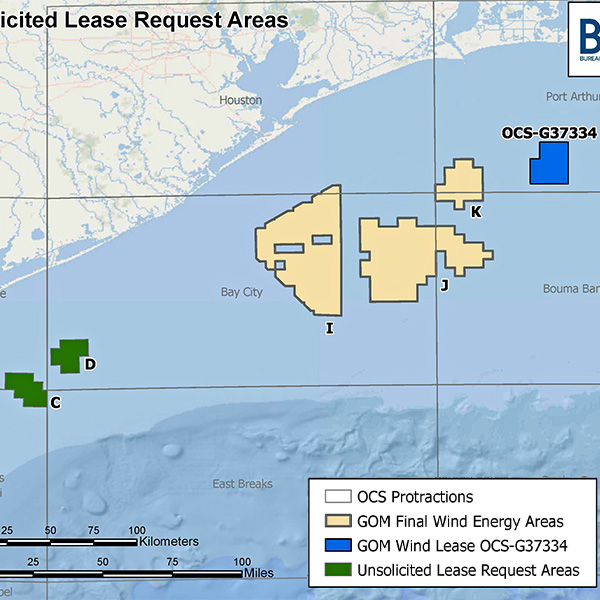Click Wind Energy Area K polygon
The height and width of the screenshot is (600, 600).
tap(459, 182)
